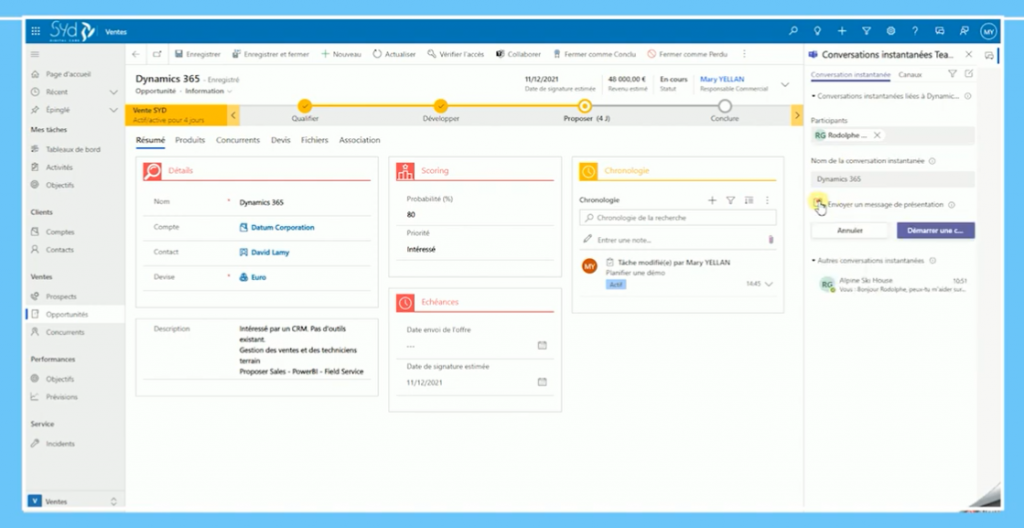Switch to Canaux tab in Teams panel

coord(910,74)
